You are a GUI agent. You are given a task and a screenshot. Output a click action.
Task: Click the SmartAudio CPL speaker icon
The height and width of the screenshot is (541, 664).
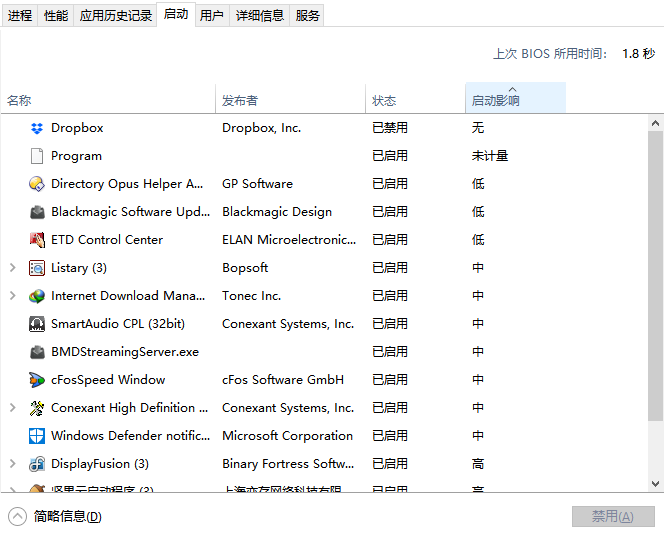[x=37, y=324]
